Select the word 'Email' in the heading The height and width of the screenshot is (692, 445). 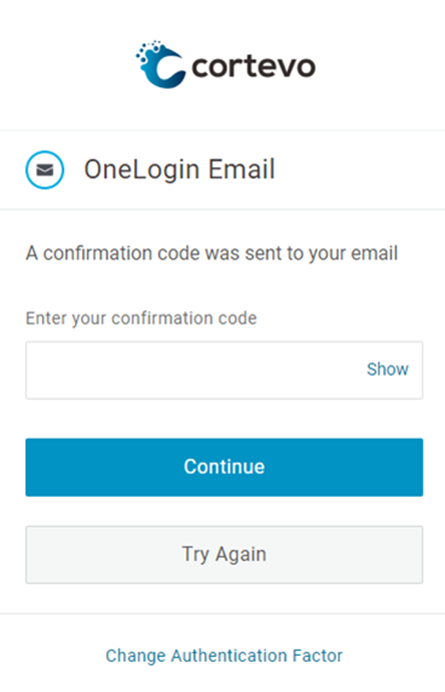point(242,169)
